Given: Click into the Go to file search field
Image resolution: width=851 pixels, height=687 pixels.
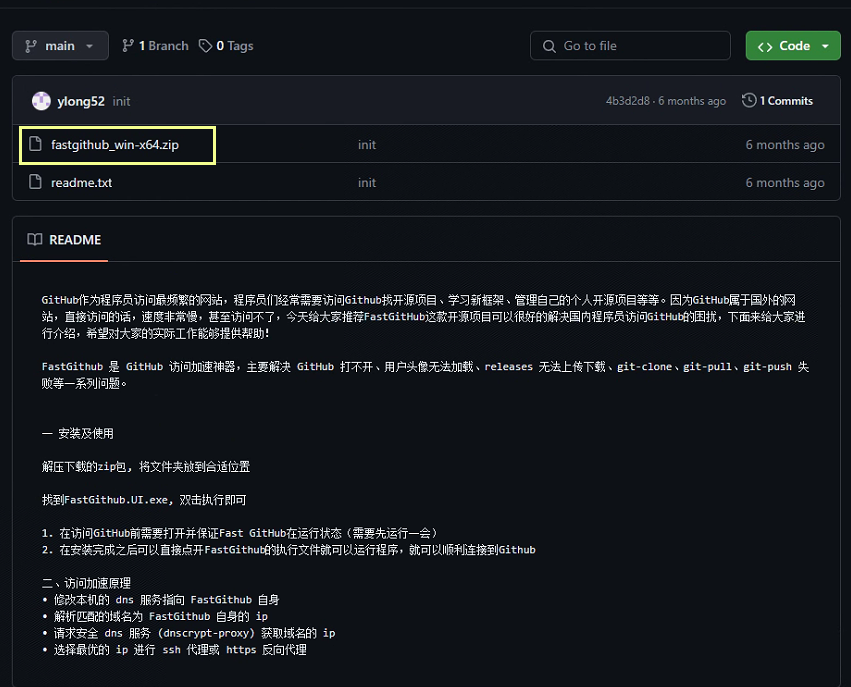Looking at the screenshot, I should [x=630, y=45].
